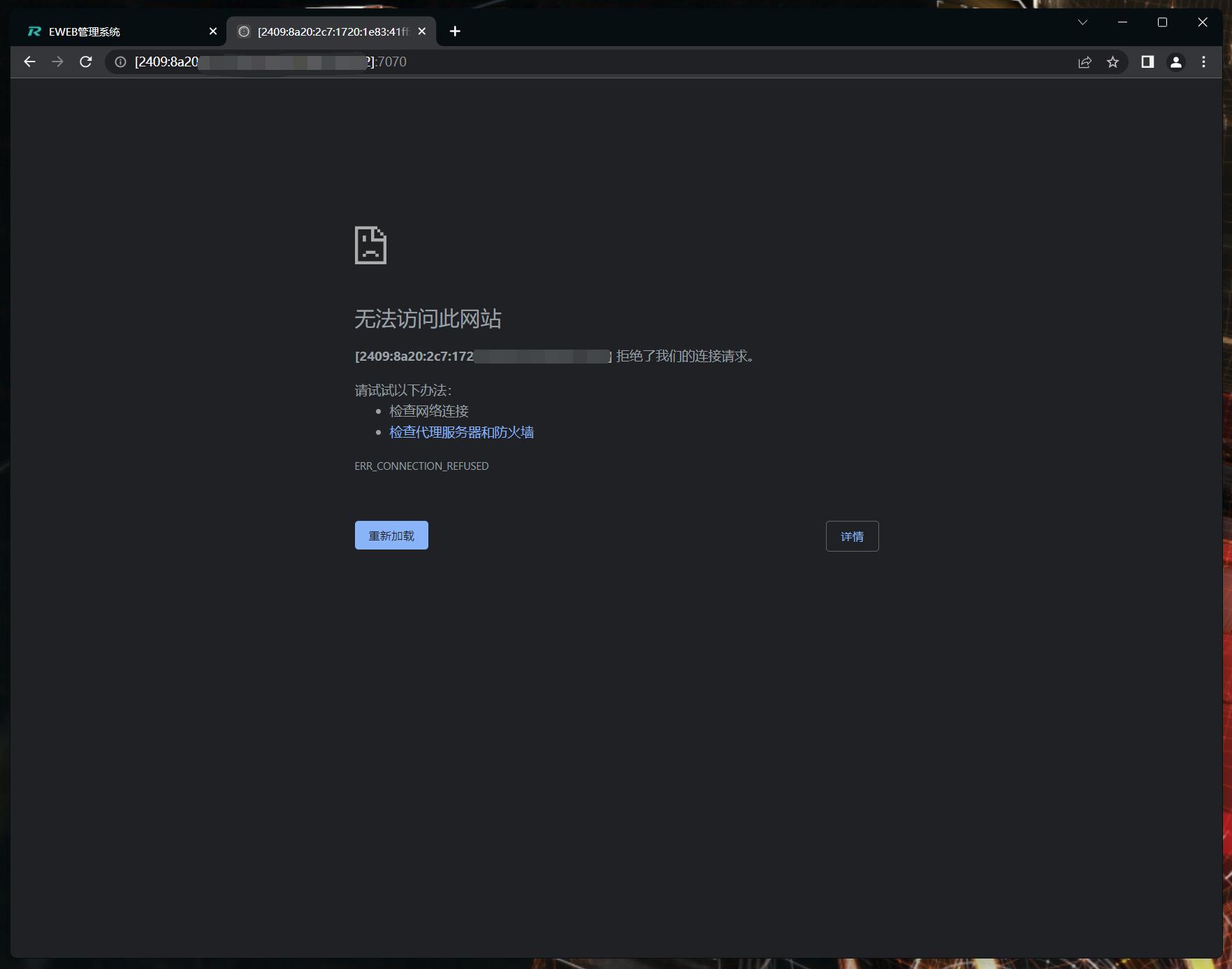Close the EWEB管理系统 tab
Screen dimensions: 1232x969
pos(213,31)
